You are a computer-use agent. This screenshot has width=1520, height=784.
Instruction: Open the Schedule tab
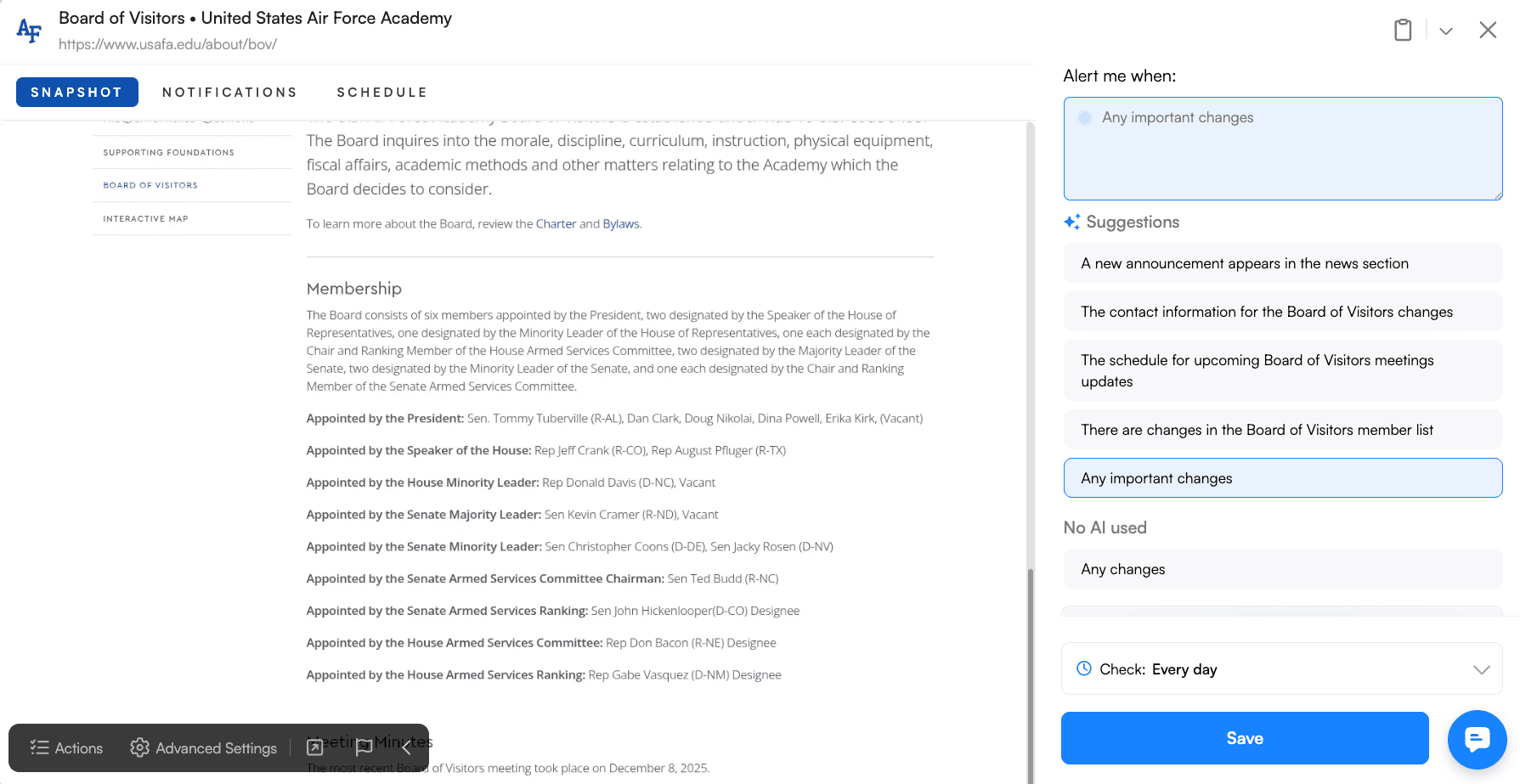point(381,92)
